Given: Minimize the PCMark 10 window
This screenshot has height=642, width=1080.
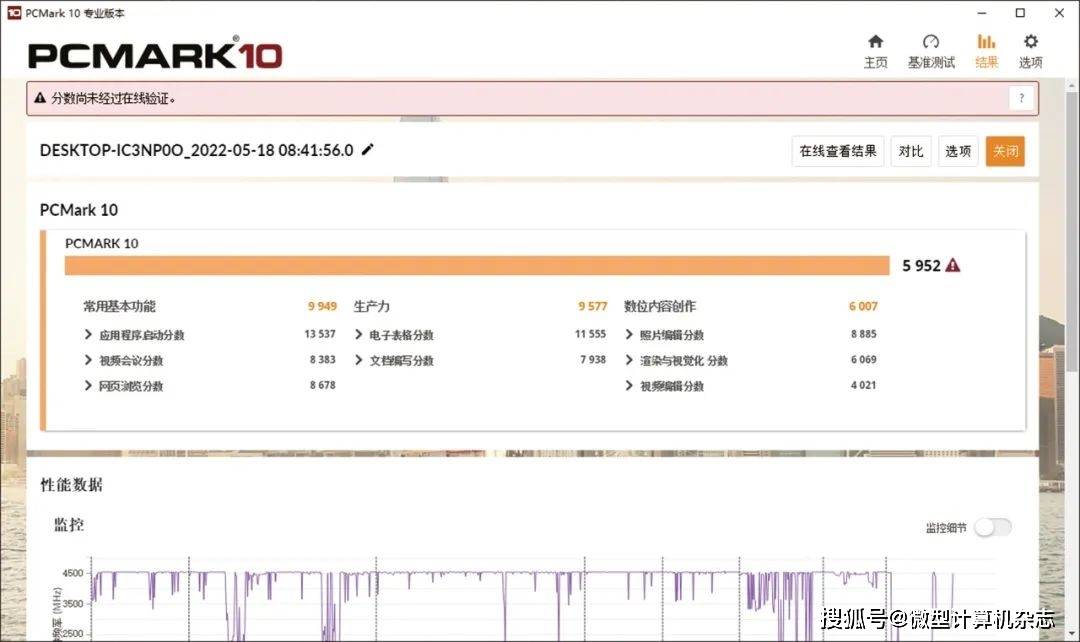Looking at the screenshot, I should pos(982,13).
